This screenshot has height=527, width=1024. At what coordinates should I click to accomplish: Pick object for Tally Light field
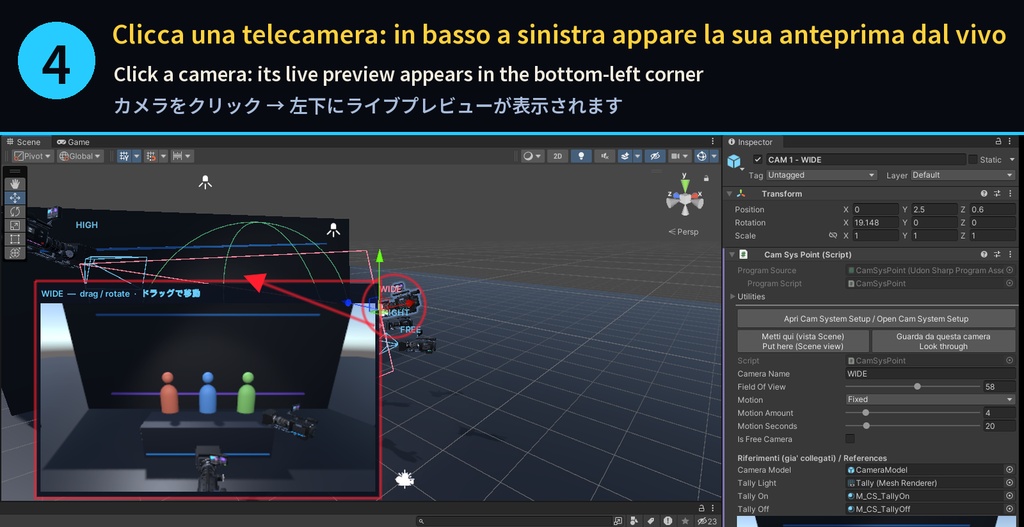click(x=1010, y=483)
